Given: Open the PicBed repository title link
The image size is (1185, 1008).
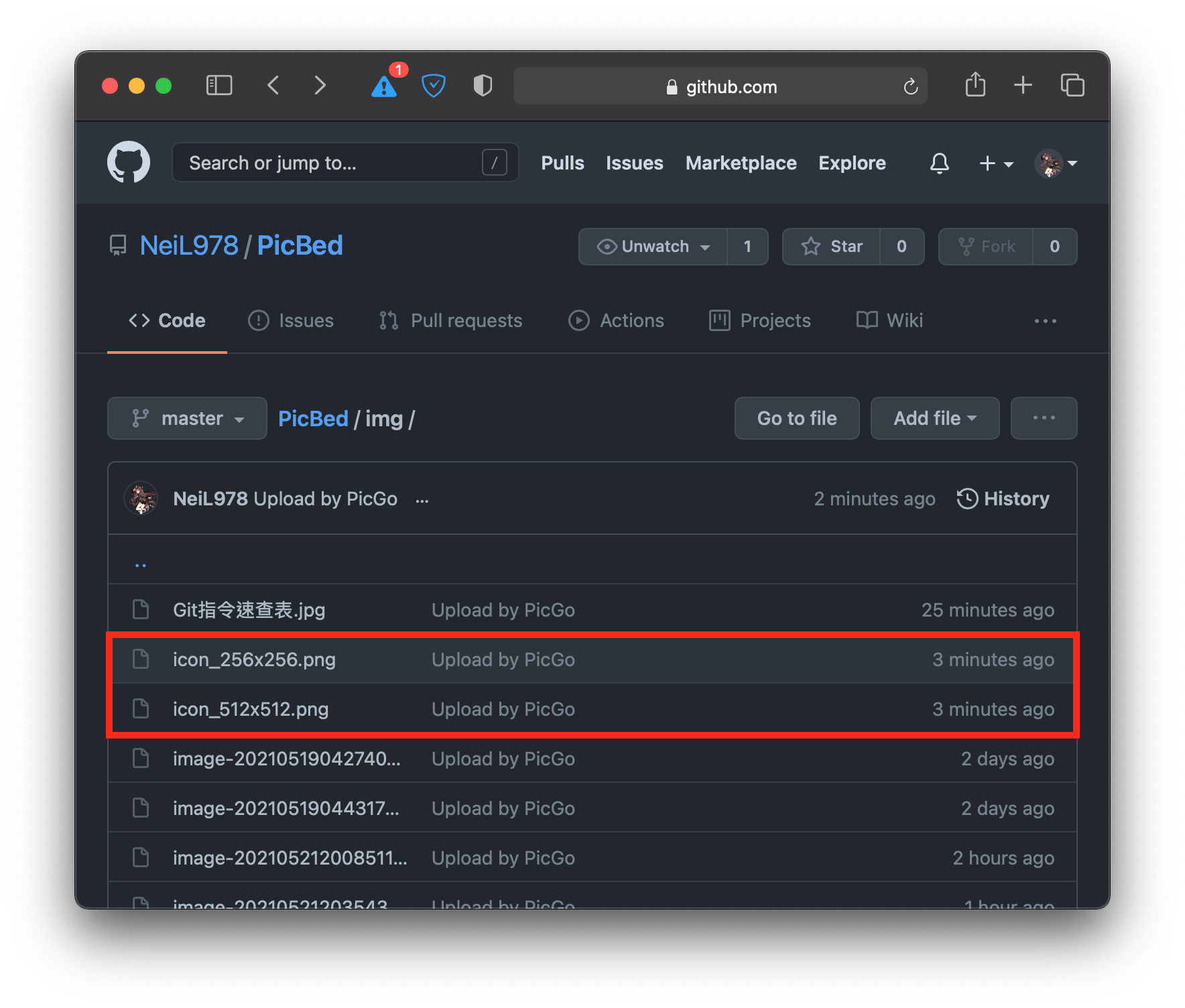Looking at the screenshot, I should coord(300,245).
